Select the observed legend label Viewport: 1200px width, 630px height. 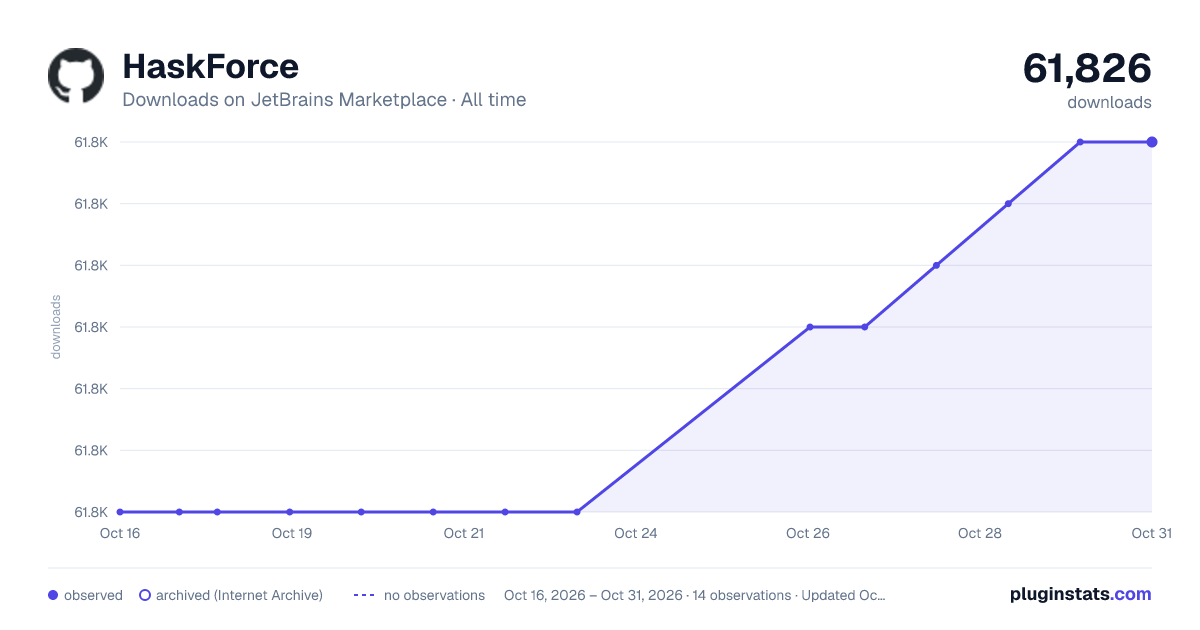[93, 595]
